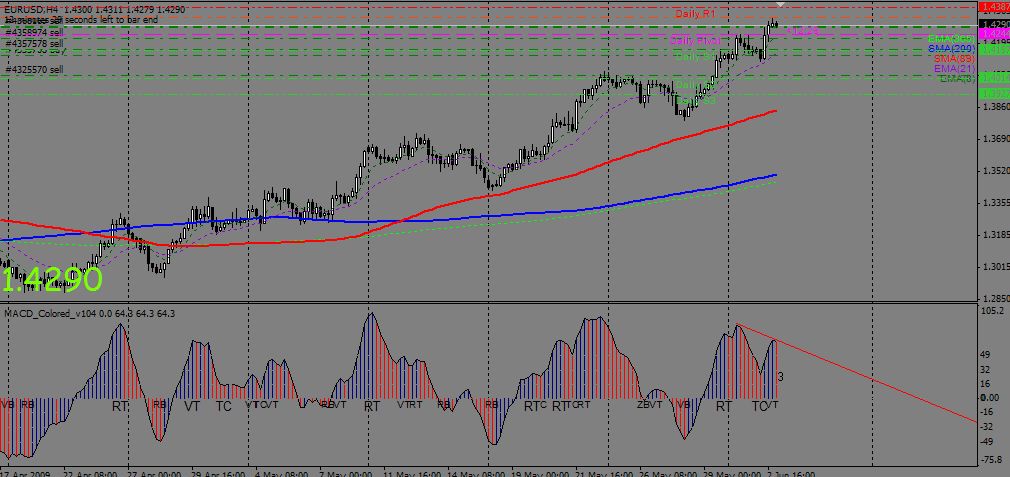The width and height of the screenshot is (1010, 477).
Task: Click the '3' label beside the MACD histogram
Action: tap(781, 376)
